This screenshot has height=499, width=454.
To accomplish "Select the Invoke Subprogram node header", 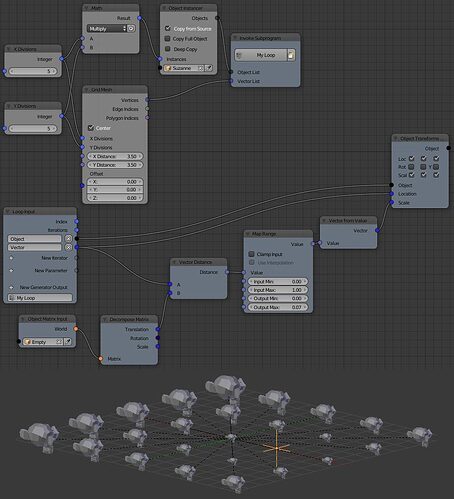I will tap(265, 38).
